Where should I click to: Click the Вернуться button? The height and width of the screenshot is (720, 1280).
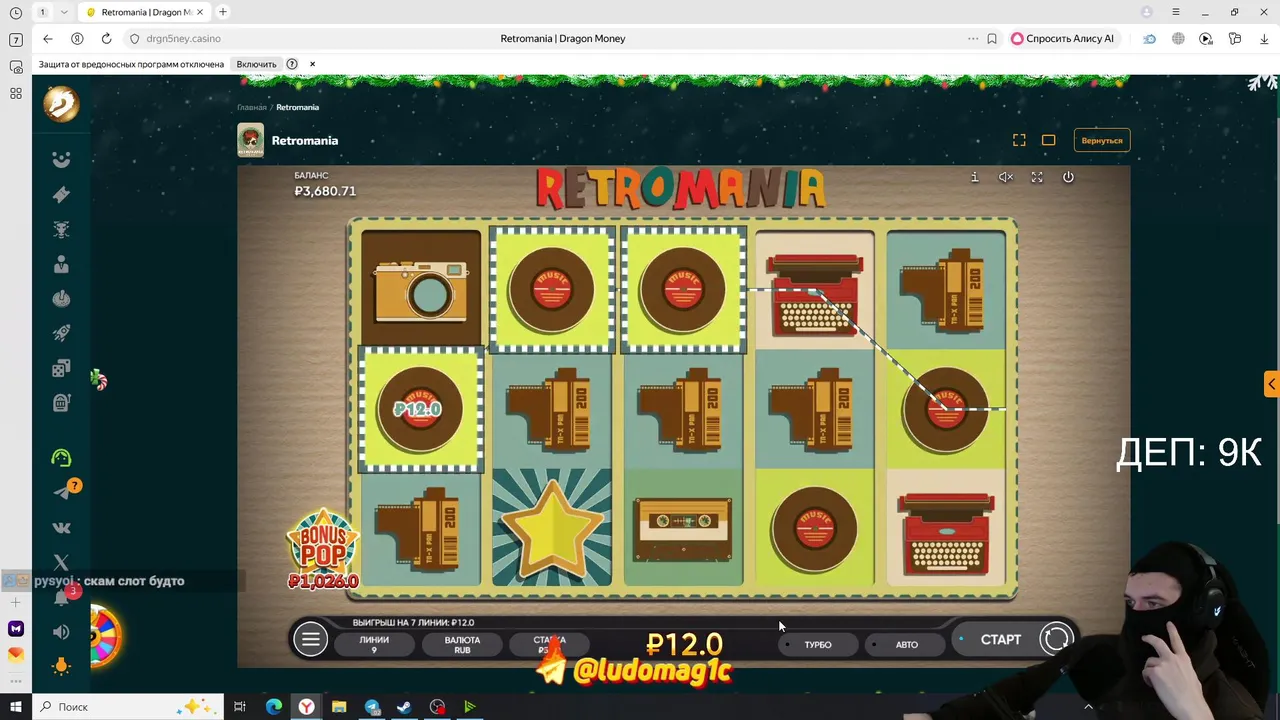(1102, 140)
